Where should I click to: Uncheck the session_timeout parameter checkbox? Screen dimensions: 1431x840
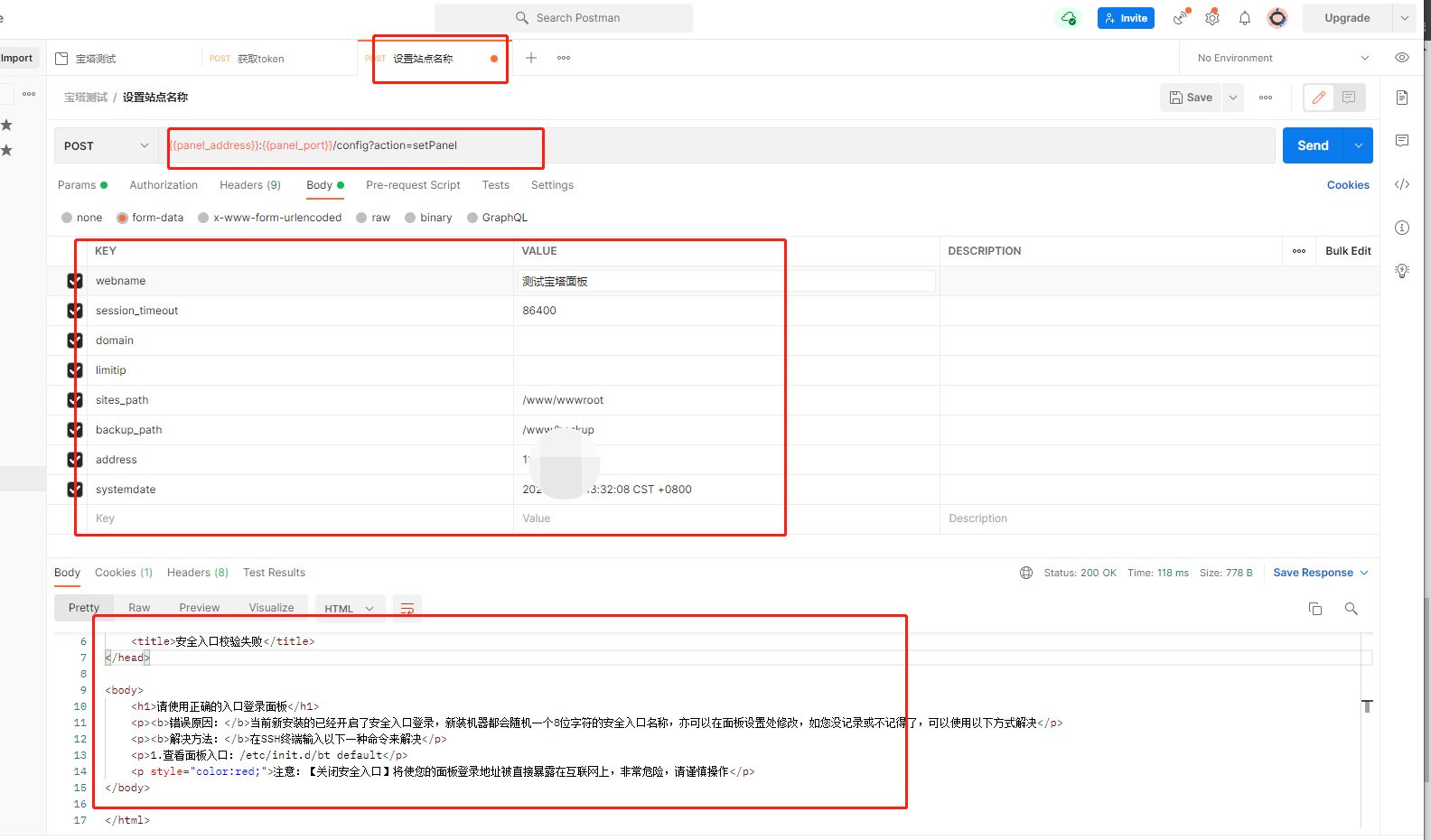tap(75, 311)
